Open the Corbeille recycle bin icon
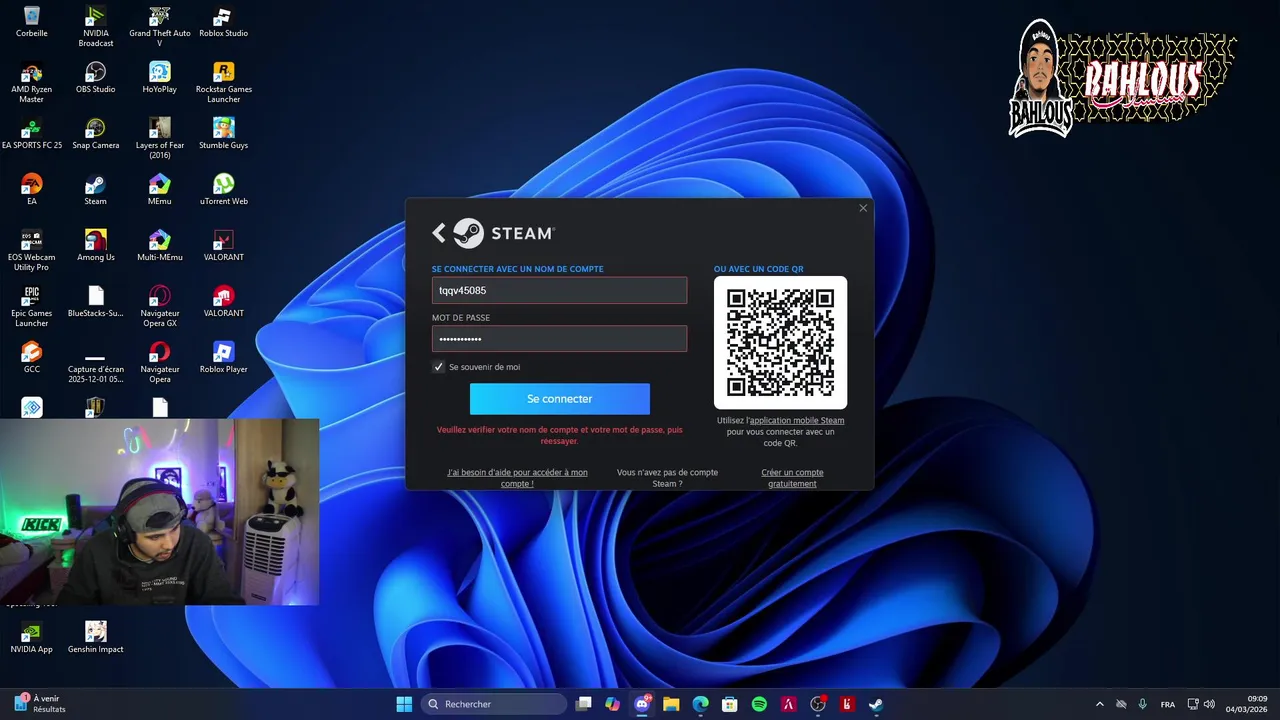The image size is (1280, 720). click(x=32, y=22)
